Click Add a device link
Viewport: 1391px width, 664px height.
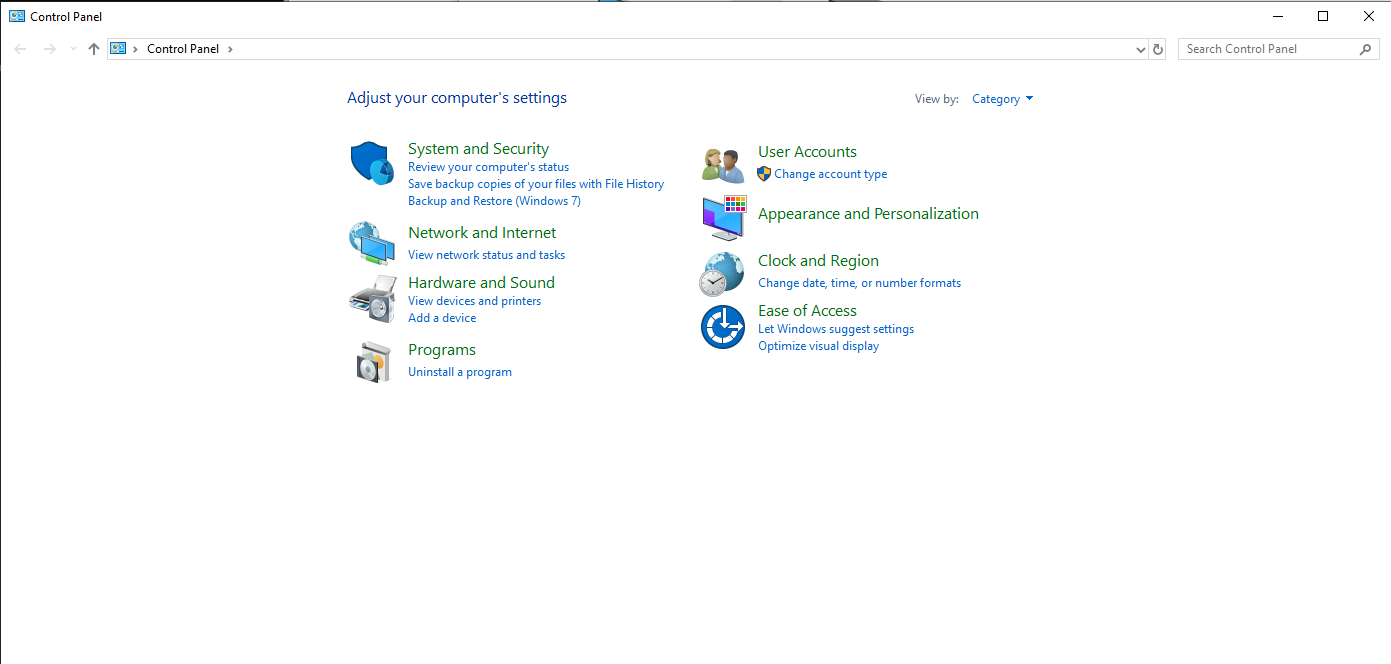point(442,318)
